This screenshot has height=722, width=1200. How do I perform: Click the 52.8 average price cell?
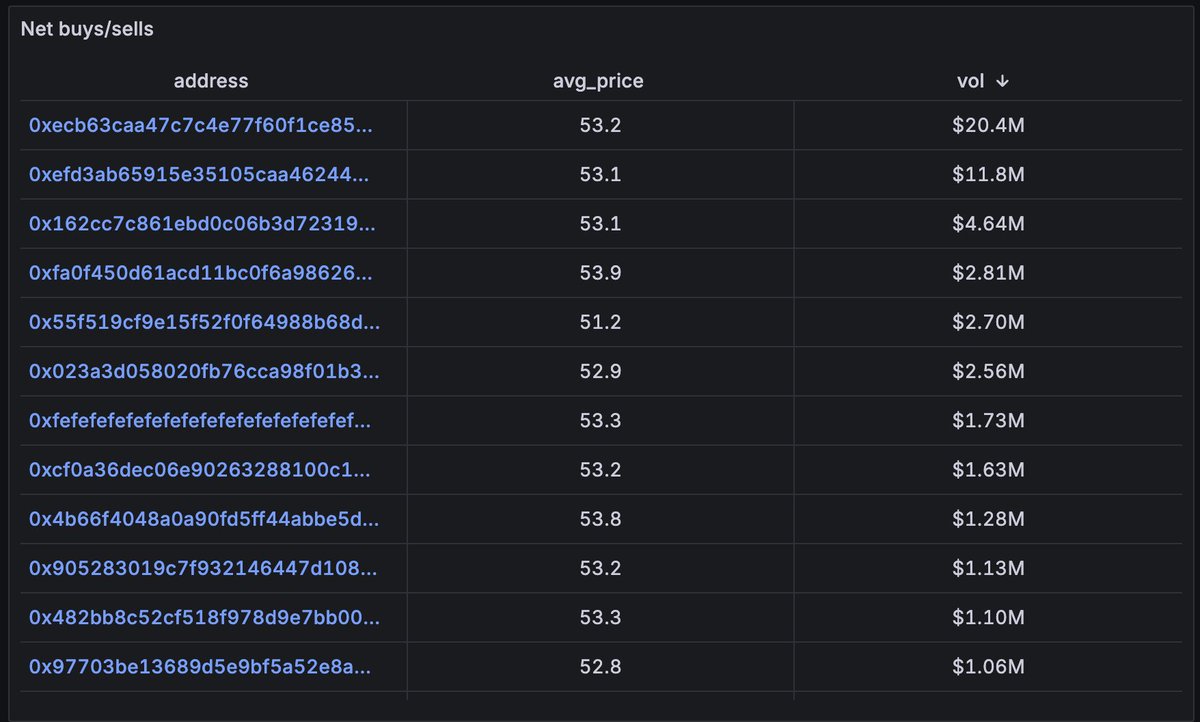600,666
